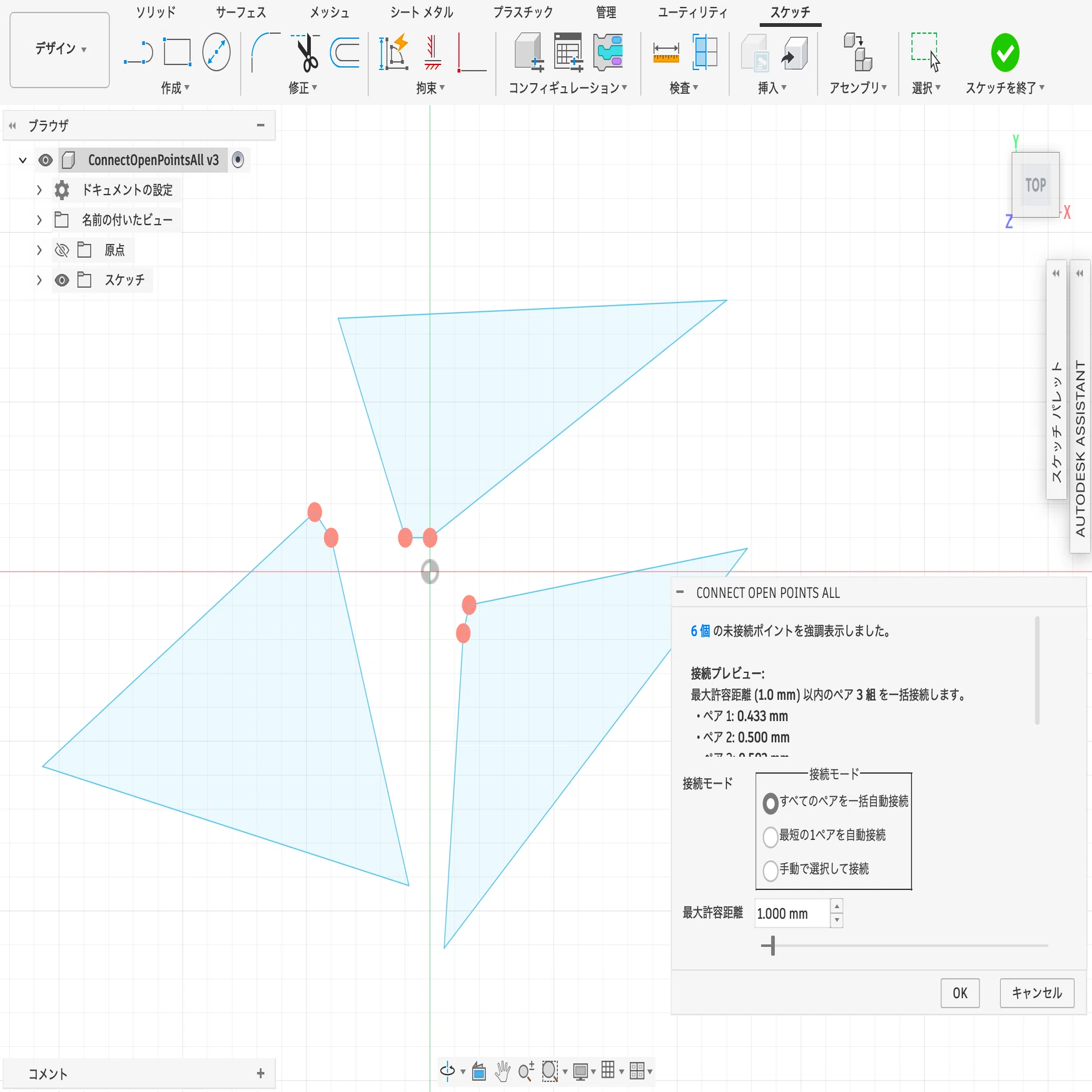Open the Auto Constrain tool
The image size is (1092, 1092).
[x=394, y=53]
